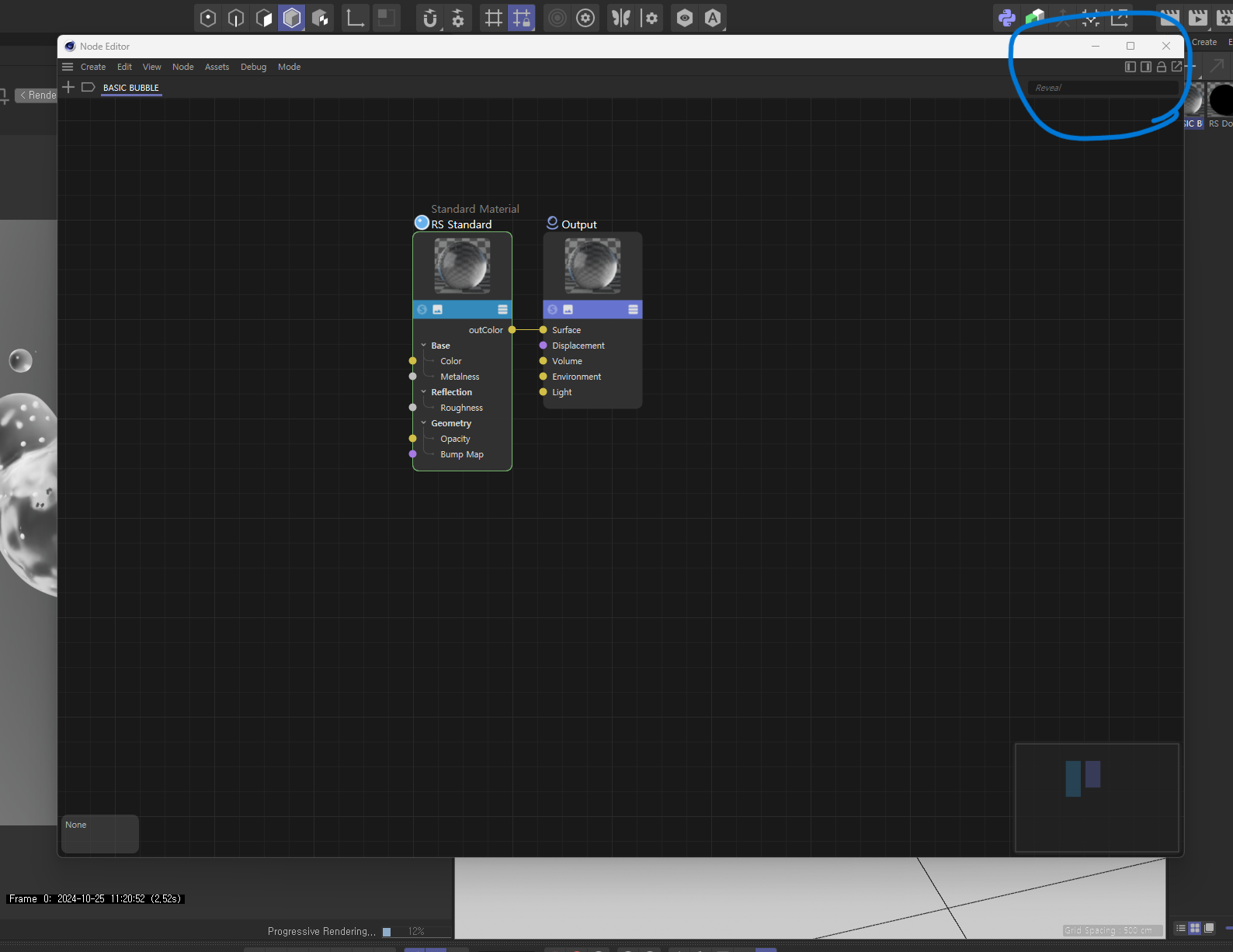Select the Output node preview thumbnail

[x=592, y=266]
